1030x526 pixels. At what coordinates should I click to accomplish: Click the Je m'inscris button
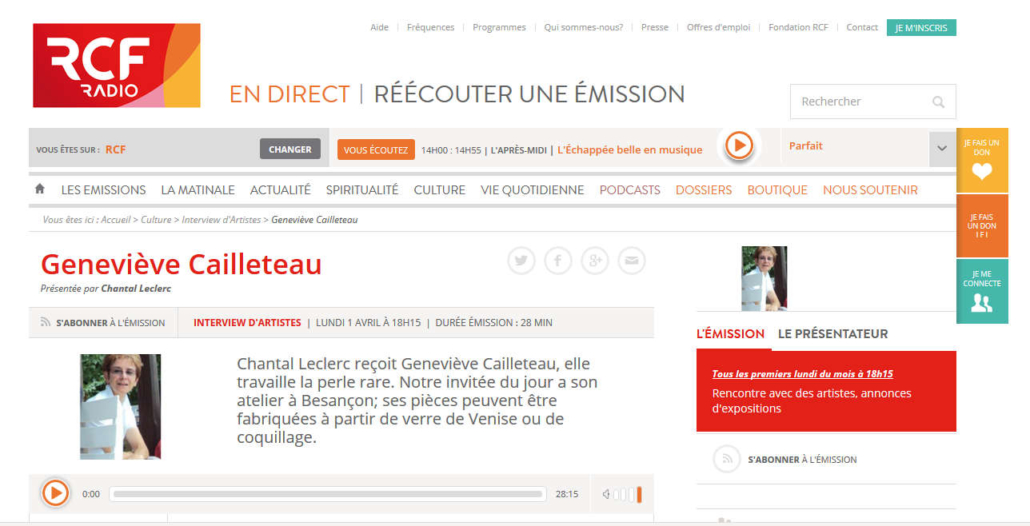pos(921,28)
